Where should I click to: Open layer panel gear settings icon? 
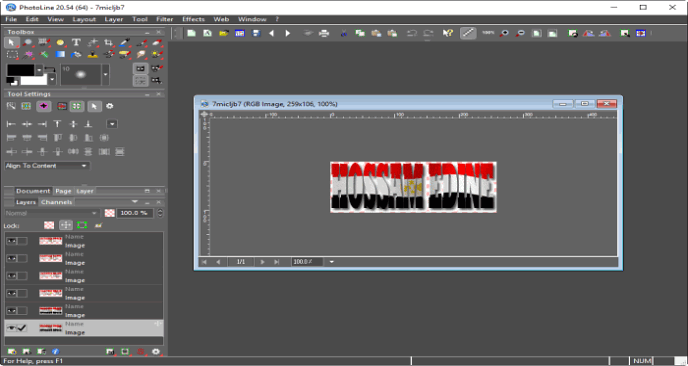[156, 352]
